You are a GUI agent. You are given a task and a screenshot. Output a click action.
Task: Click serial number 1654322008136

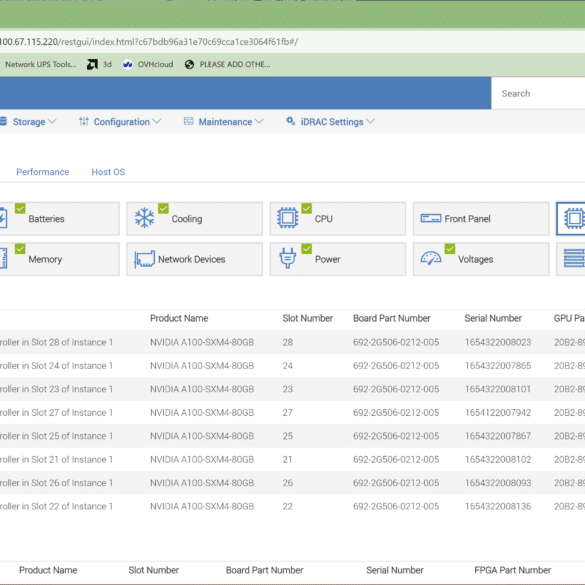point(498,506)
